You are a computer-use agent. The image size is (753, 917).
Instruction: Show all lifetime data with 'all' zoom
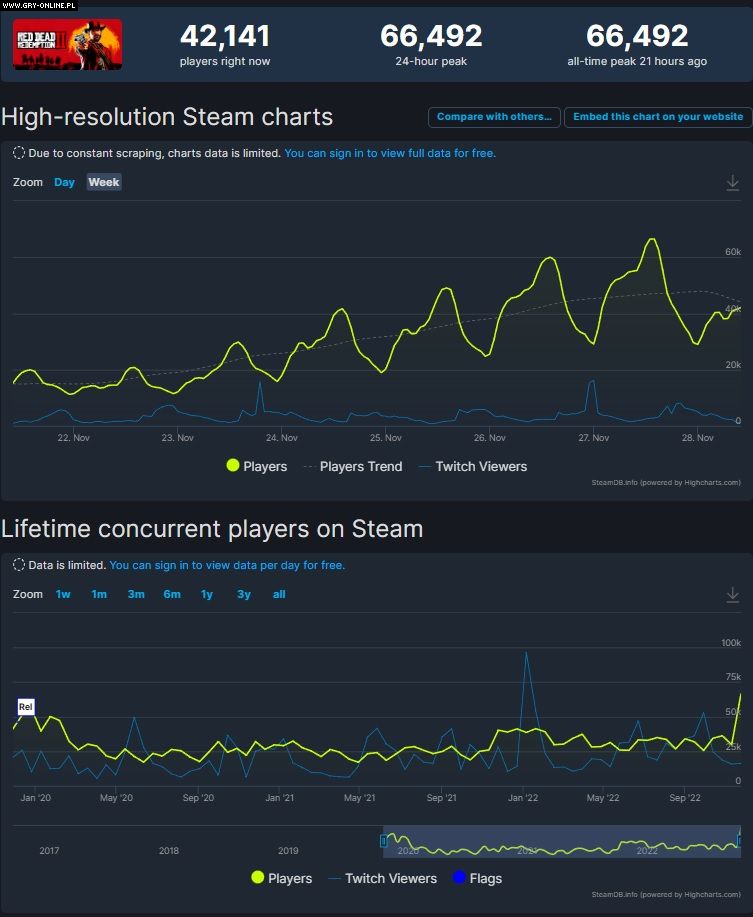pyautogui.click(x=279, y=594)
